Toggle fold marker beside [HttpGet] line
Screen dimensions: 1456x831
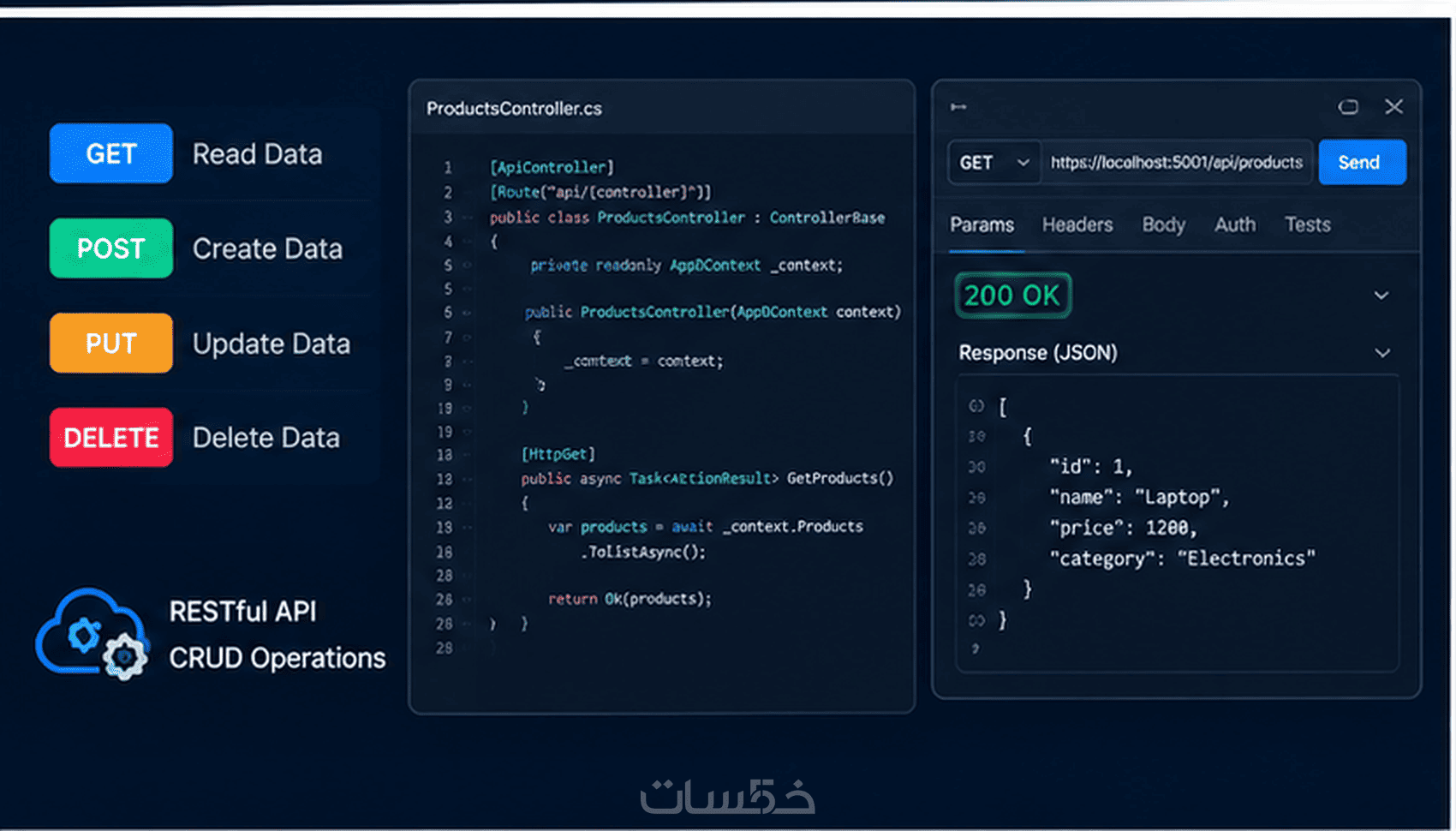pyautogui.click(x=468, y=455)
